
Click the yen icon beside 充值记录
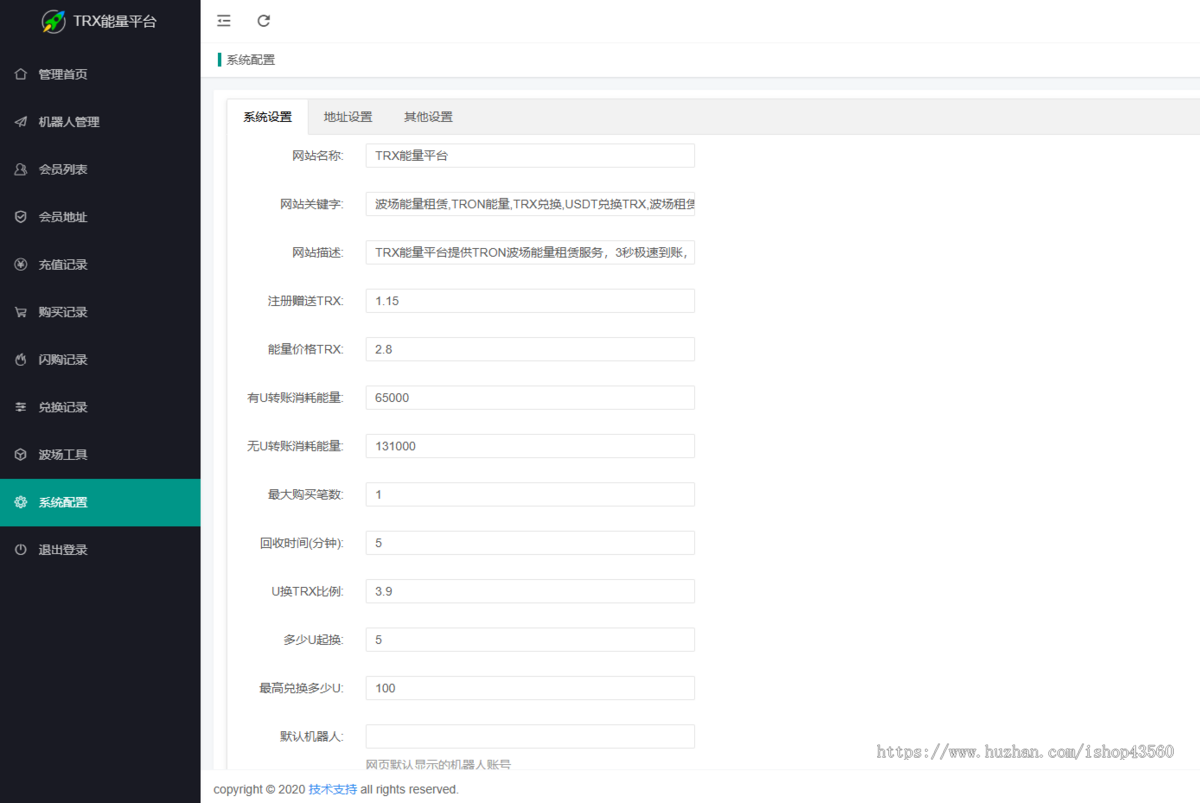(21, 264)
